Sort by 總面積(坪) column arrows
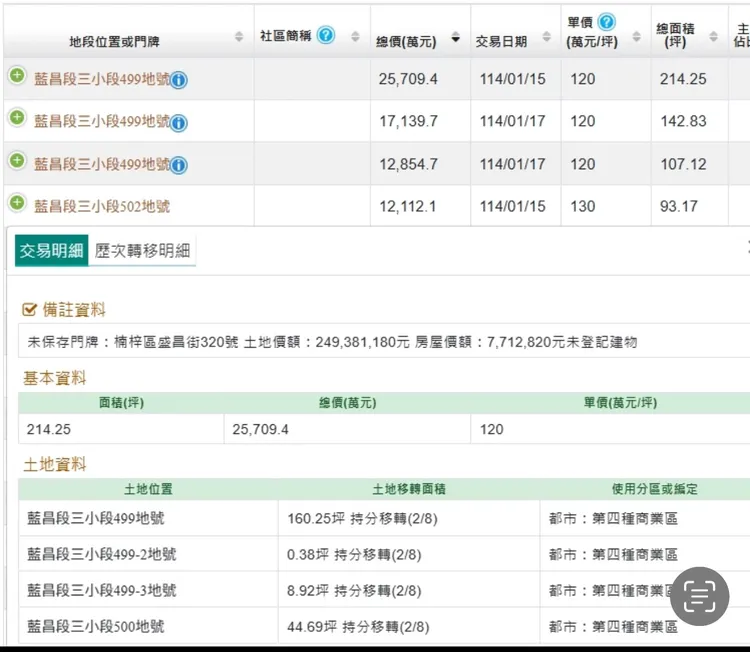This screenshot has width=750, height=652. (714, 36)
